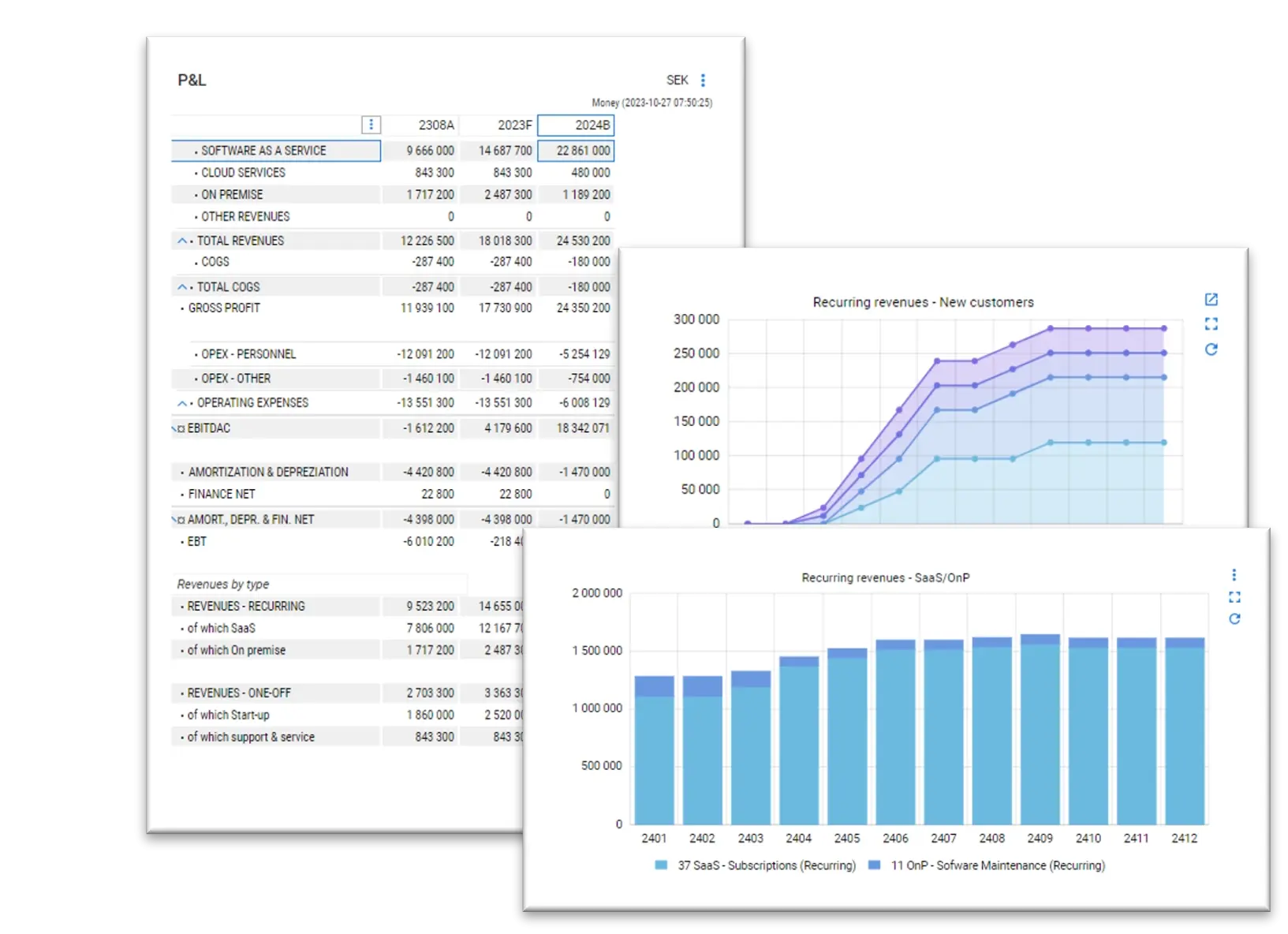The height and width of the screenshot is (934, 1288).
Task: Toggle the AMORT., DEPR. & FIN. NET expander
Action: 178,520
